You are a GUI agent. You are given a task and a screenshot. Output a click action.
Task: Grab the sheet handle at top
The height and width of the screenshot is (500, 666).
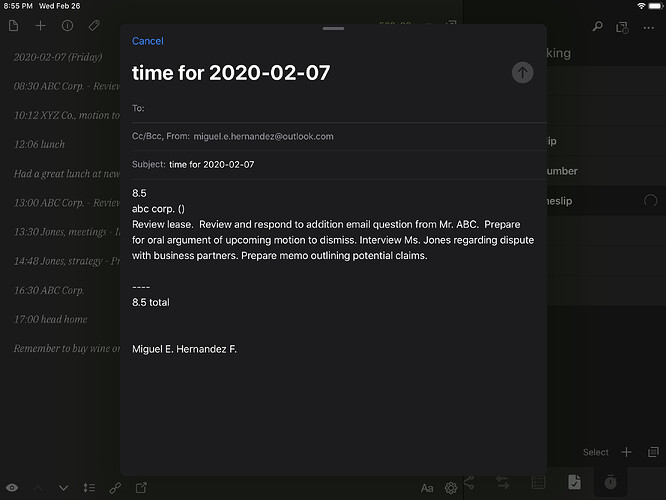point(333,28)
